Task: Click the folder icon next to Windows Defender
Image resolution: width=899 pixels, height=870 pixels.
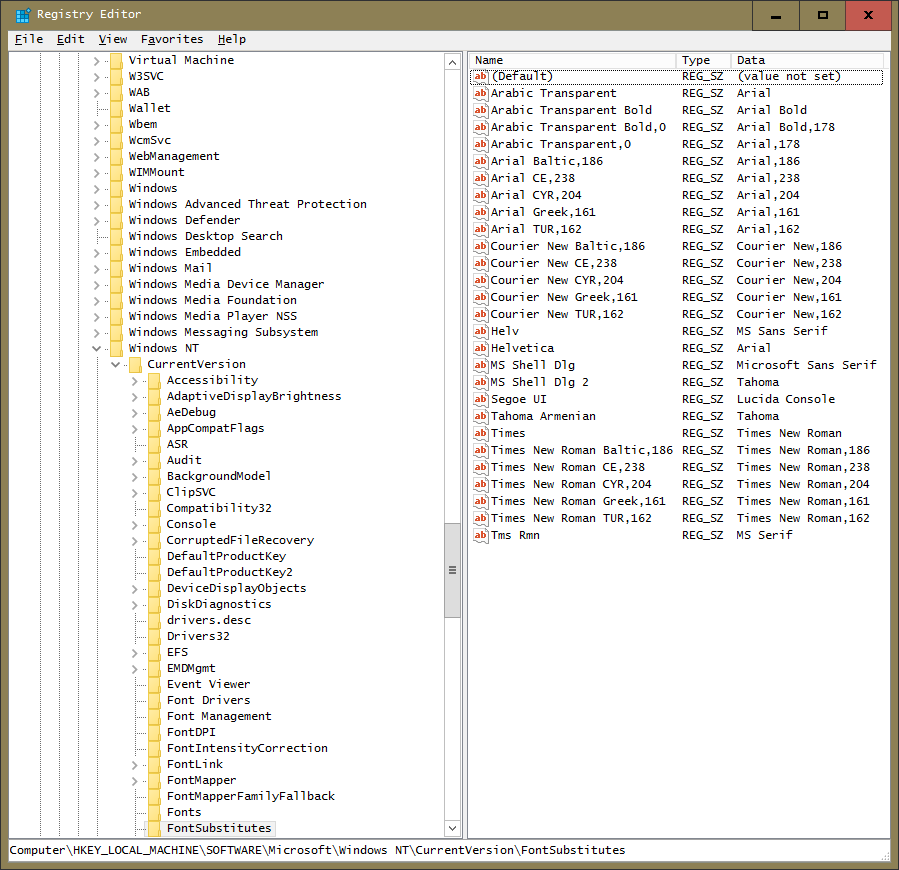Action: 116,220
